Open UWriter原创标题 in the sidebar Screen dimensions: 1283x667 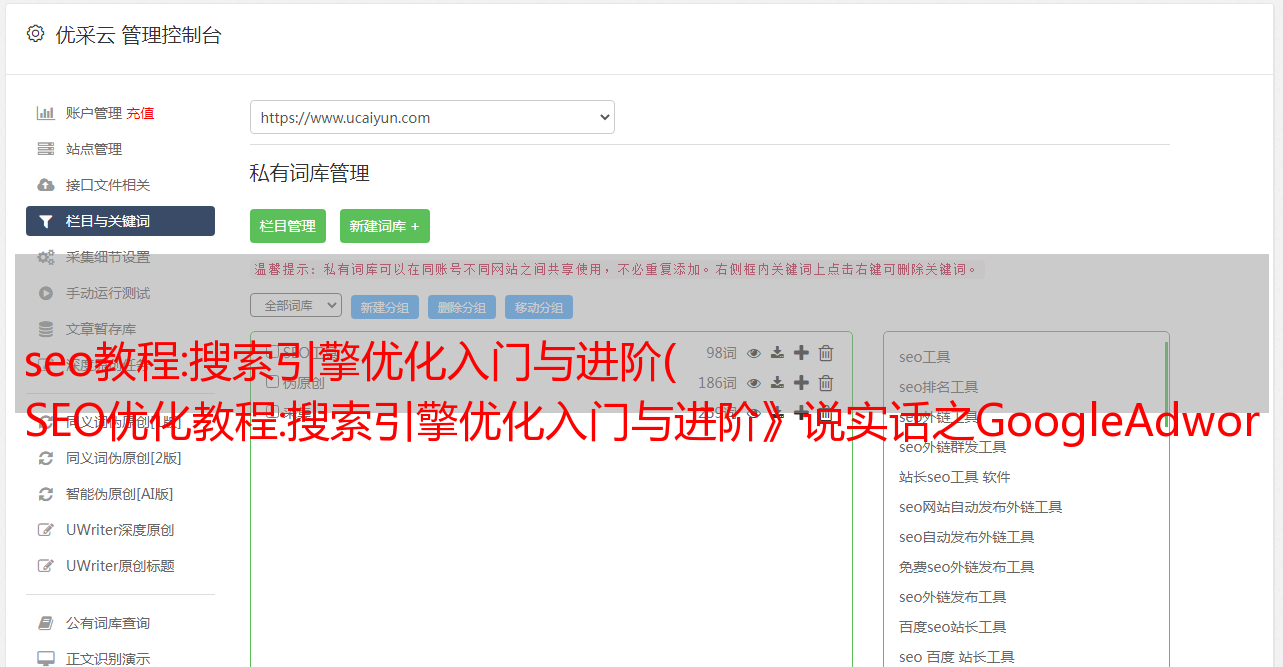[x=120, y=566]
